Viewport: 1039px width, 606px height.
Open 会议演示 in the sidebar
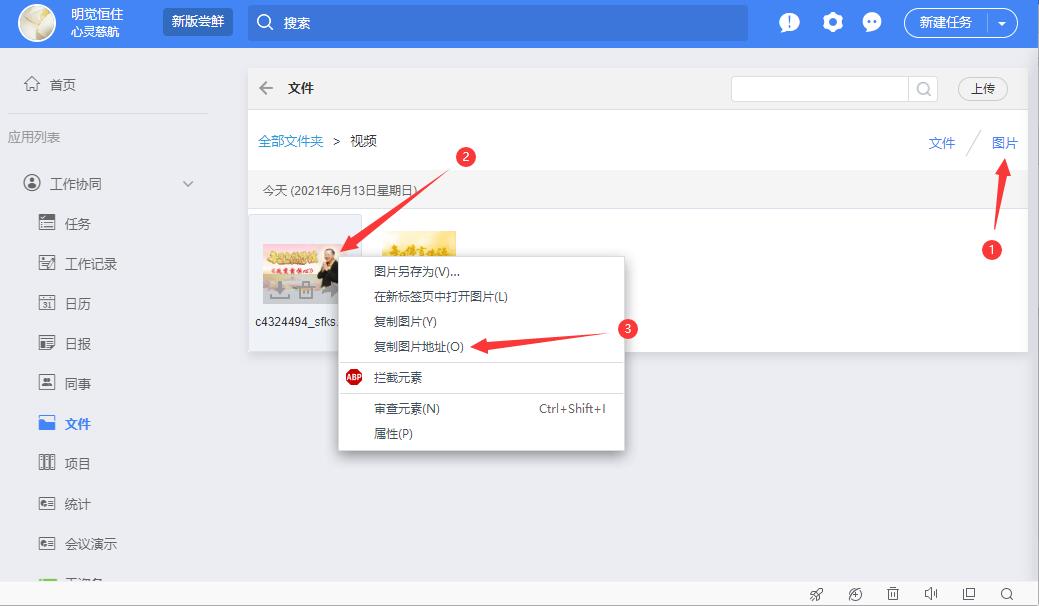(91, 544)
